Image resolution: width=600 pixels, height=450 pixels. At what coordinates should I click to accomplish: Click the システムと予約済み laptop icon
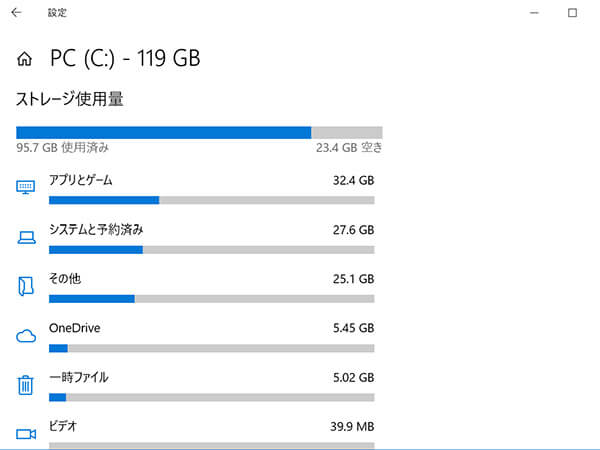point(26,237)
